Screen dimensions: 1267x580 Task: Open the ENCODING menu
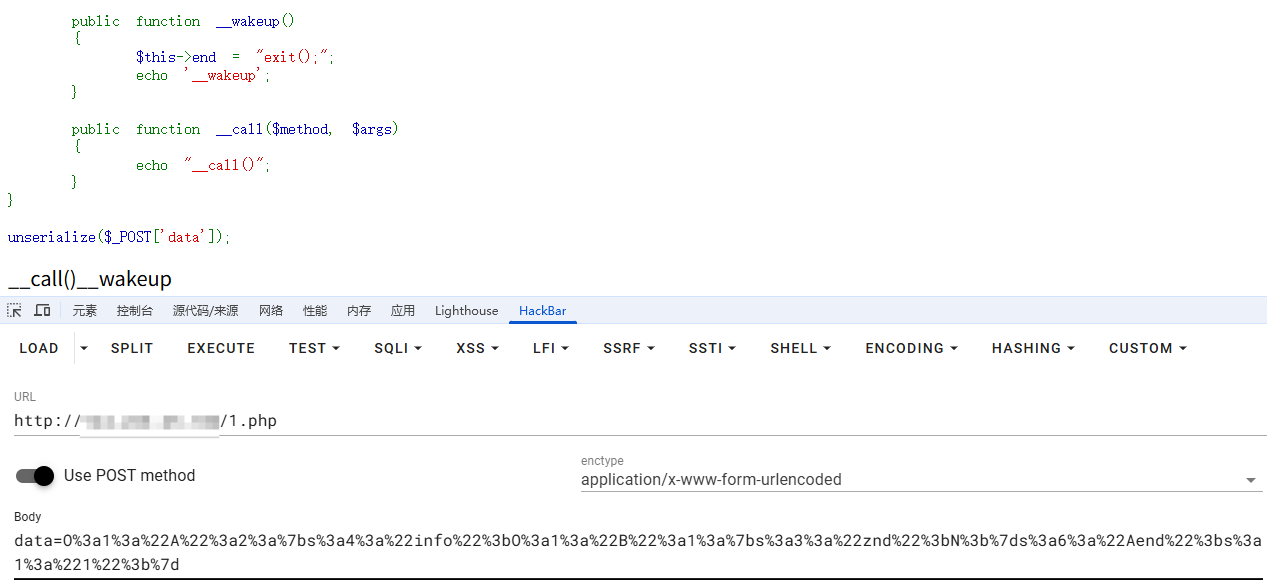[x=911, y=348]
